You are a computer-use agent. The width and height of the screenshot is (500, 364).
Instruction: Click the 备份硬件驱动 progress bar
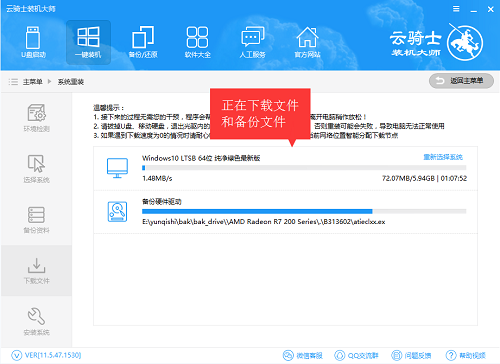tap(304, 211)
